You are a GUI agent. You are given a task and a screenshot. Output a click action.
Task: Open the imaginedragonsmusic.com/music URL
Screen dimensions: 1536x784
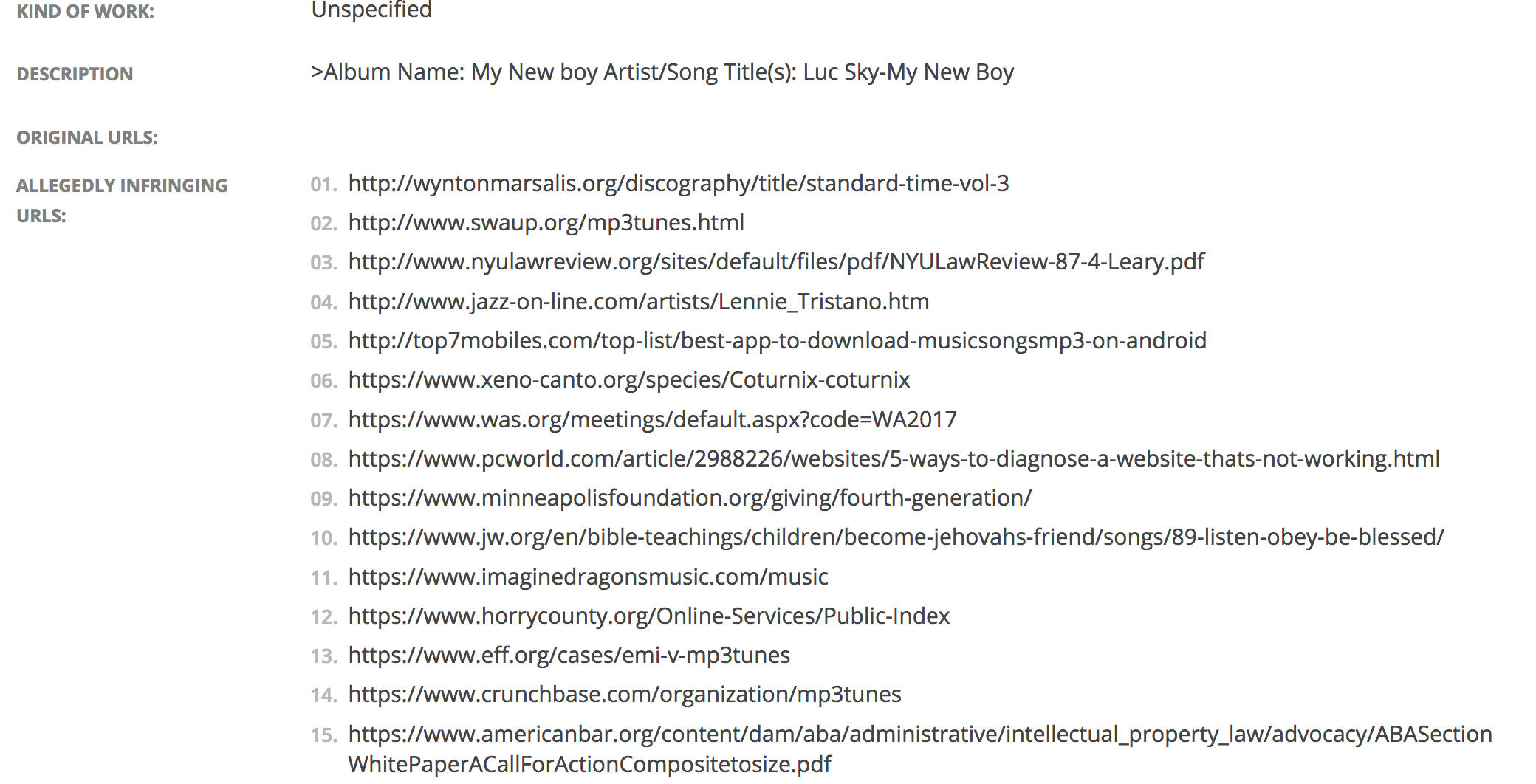coord(589,577)
